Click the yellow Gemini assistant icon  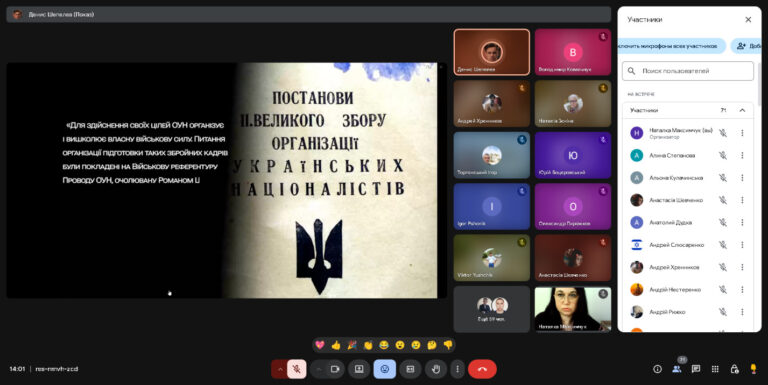pos(753,369)
